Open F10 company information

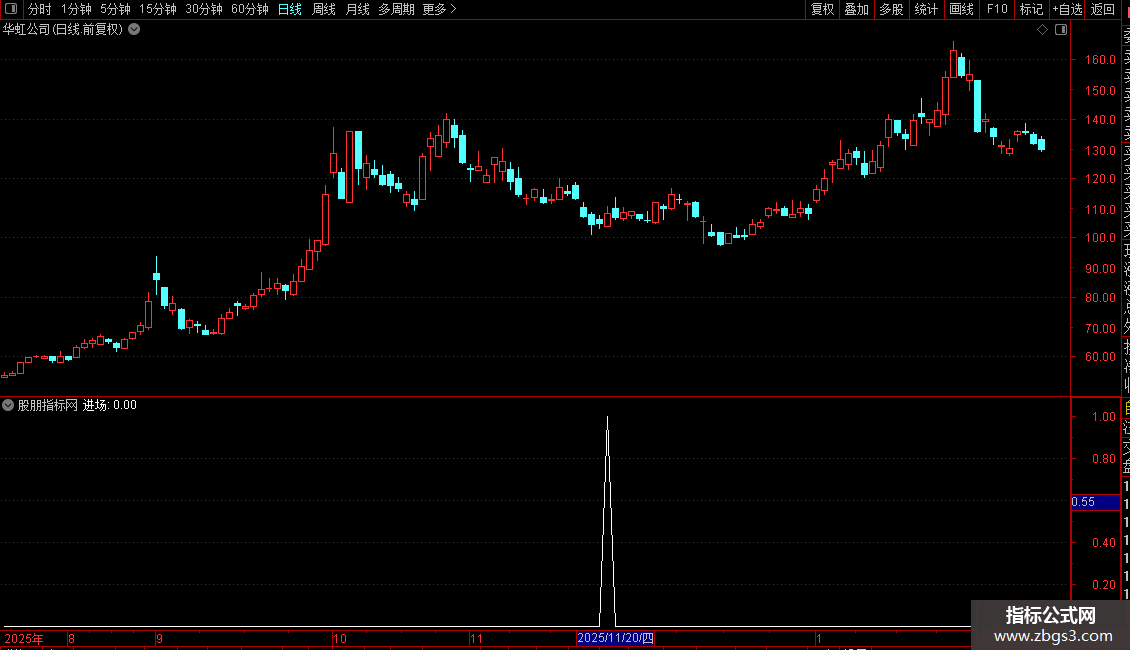point(997,9)
